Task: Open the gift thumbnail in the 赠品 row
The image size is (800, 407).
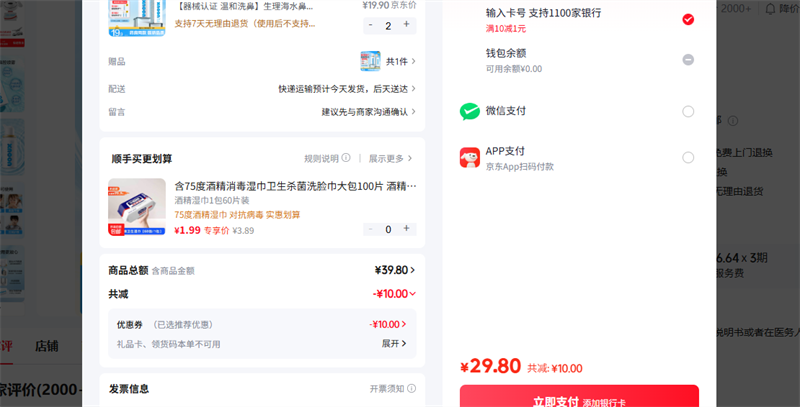Action: pos(370,61)
